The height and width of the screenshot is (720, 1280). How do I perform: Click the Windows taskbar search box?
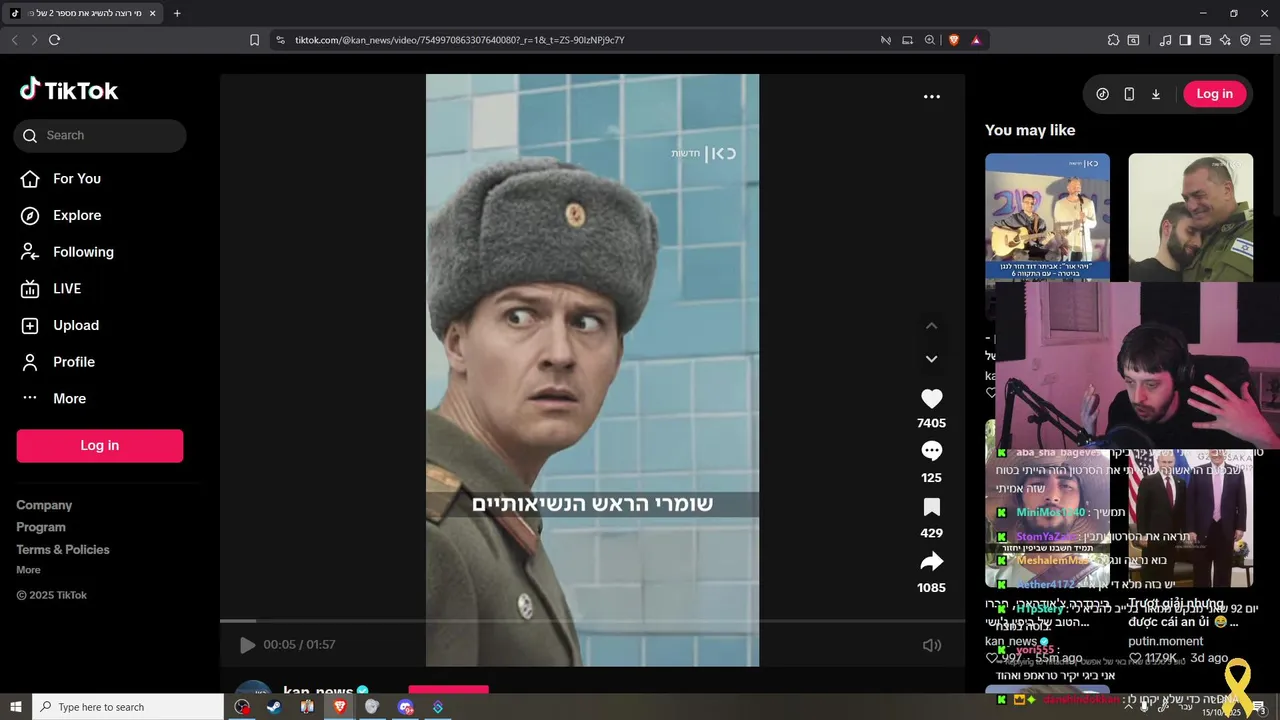pos(128,707)
